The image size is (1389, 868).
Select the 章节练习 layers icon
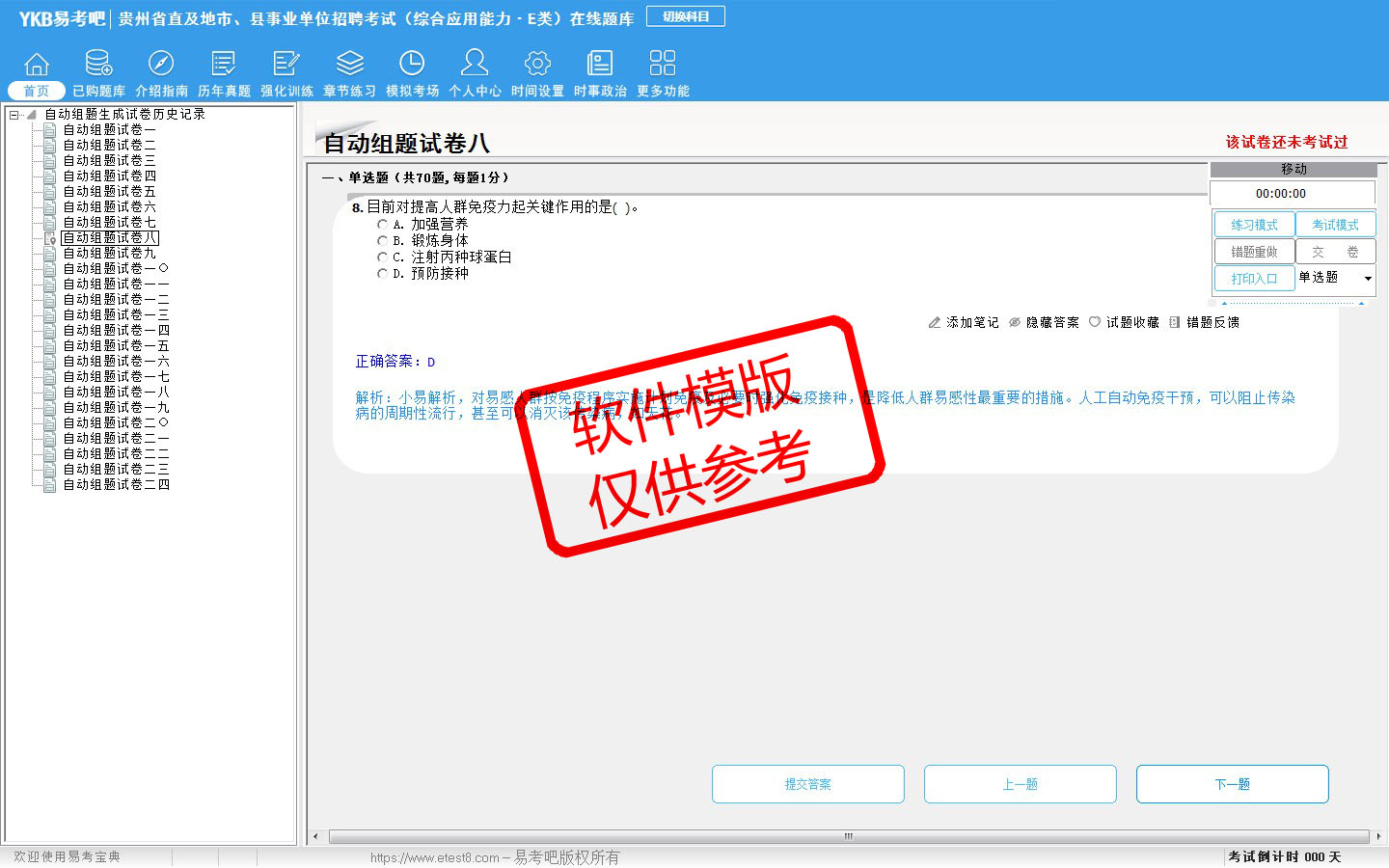[349, 65]
